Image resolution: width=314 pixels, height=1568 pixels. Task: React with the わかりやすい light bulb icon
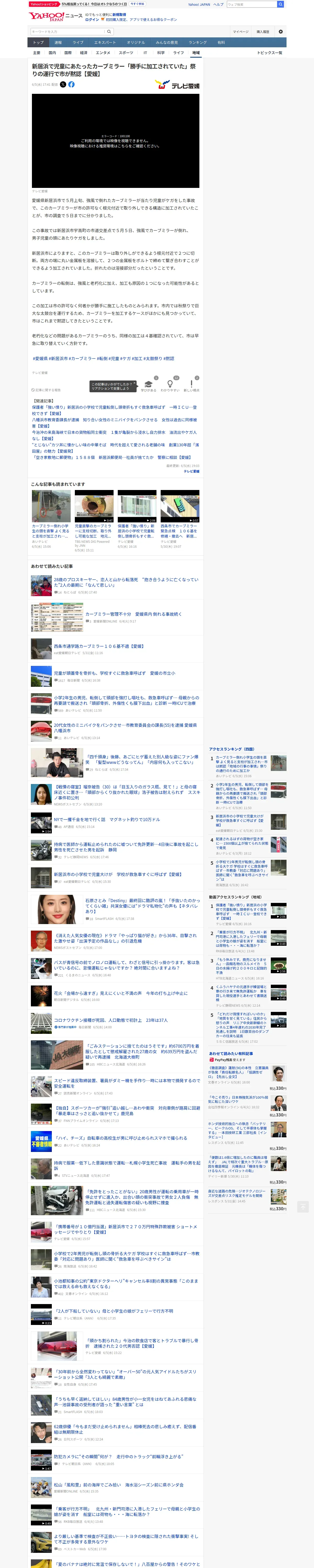pos(170,384)
